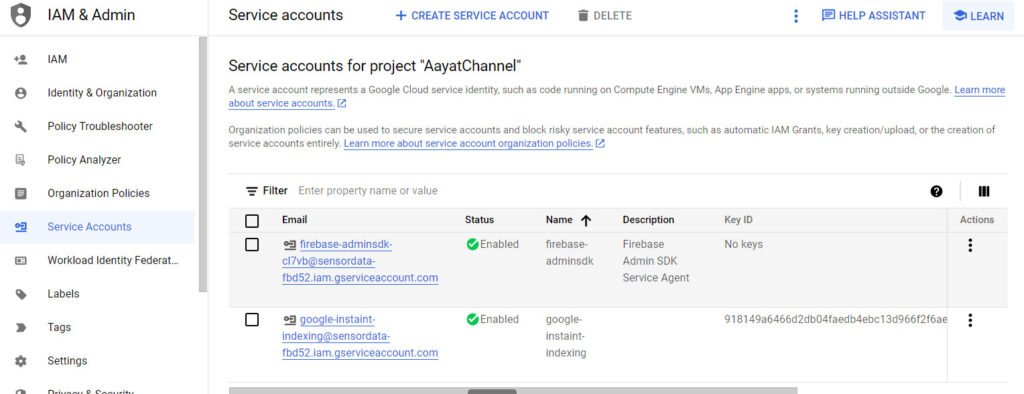Screen dimensions: 1024x394
Task: Open Settings in the sidebar
Action: [98, 361]
